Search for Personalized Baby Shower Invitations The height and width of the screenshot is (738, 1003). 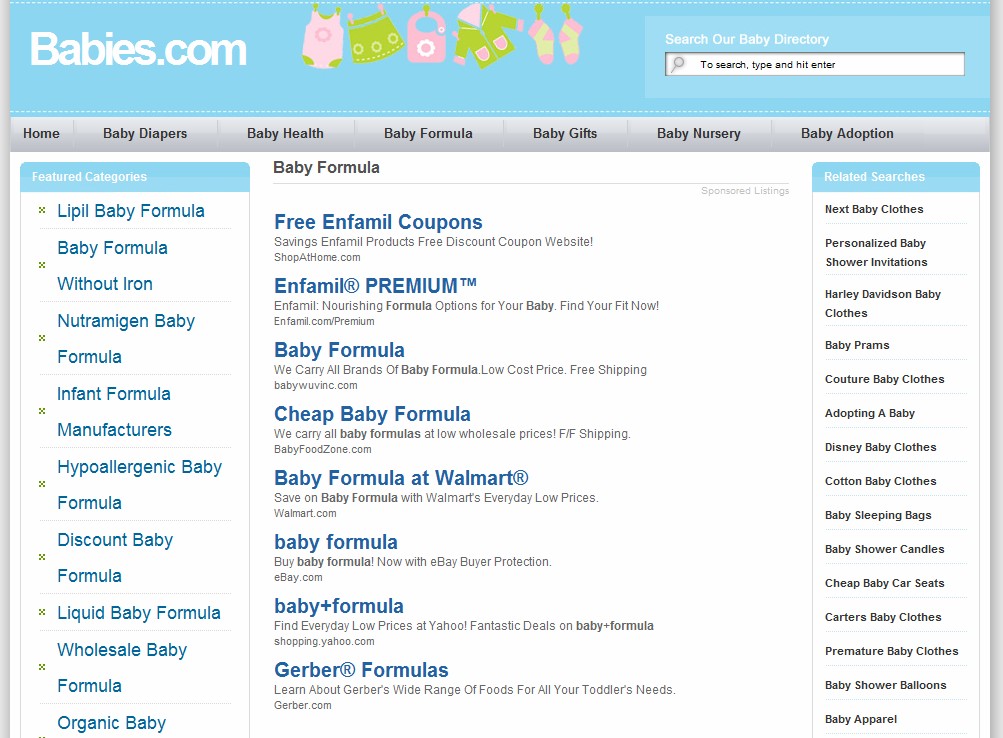pyautogui.click(x=876, y=253)
